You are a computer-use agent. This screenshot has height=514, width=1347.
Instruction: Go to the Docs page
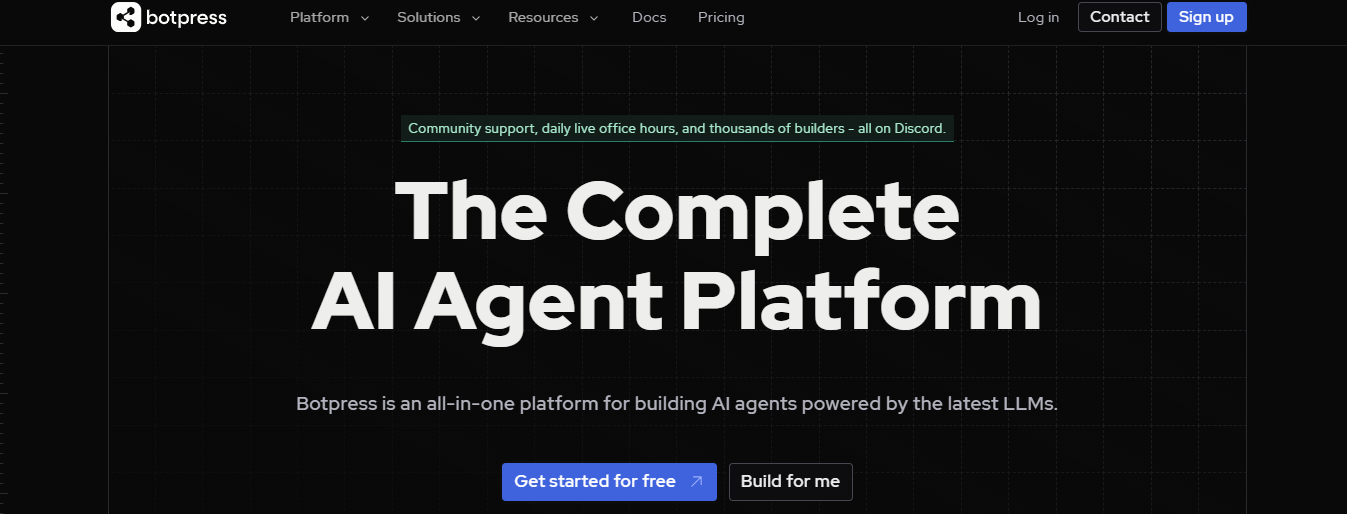[649, 17]
